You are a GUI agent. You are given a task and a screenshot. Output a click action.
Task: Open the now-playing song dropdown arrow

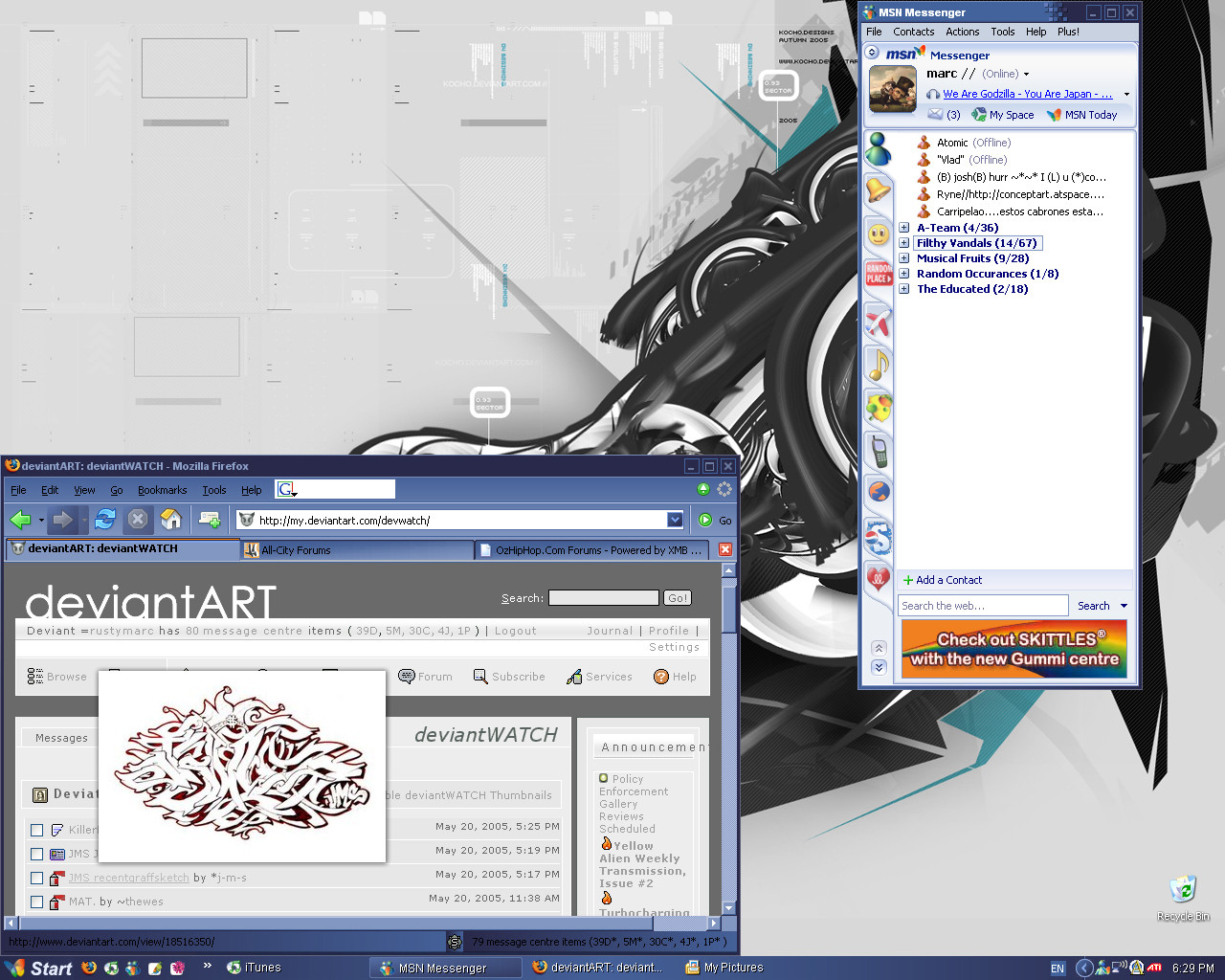pyautogui.click(x=1126, y=95)
